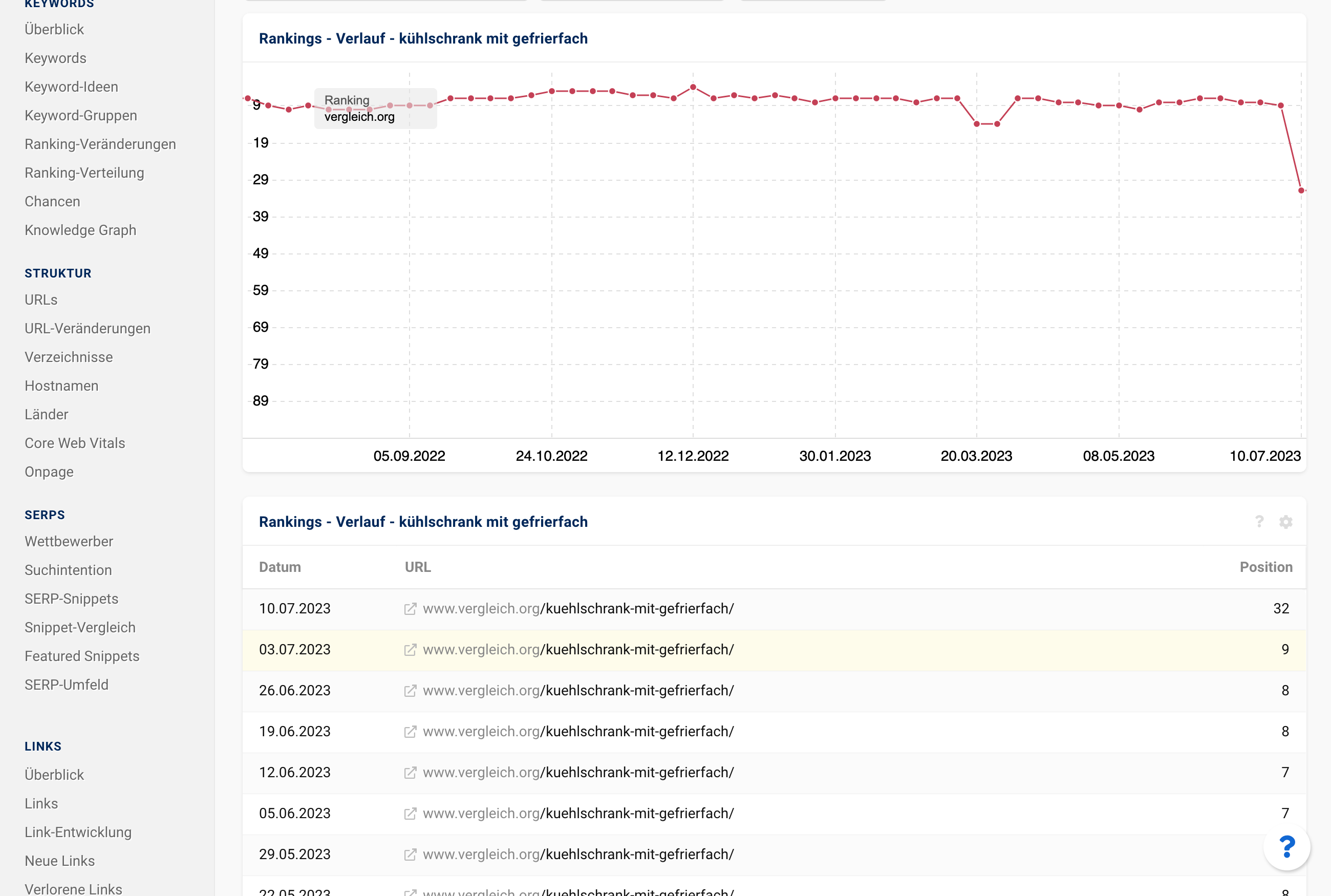1331x896 pixels.
Task: Open the blue floating help button
Action: click(x=1286, y=847)
